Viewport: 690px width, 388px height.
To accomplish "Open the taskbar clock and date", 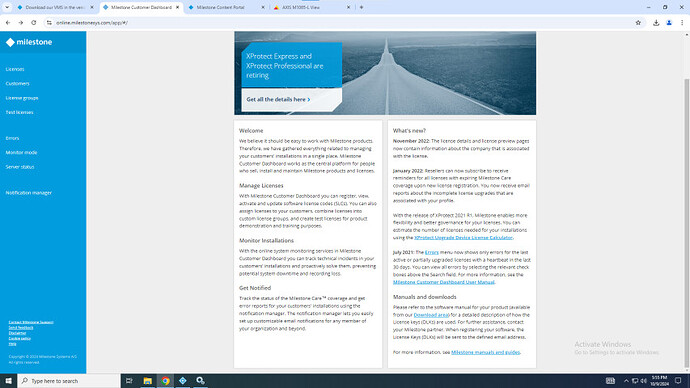I will (x=660, y=381).
